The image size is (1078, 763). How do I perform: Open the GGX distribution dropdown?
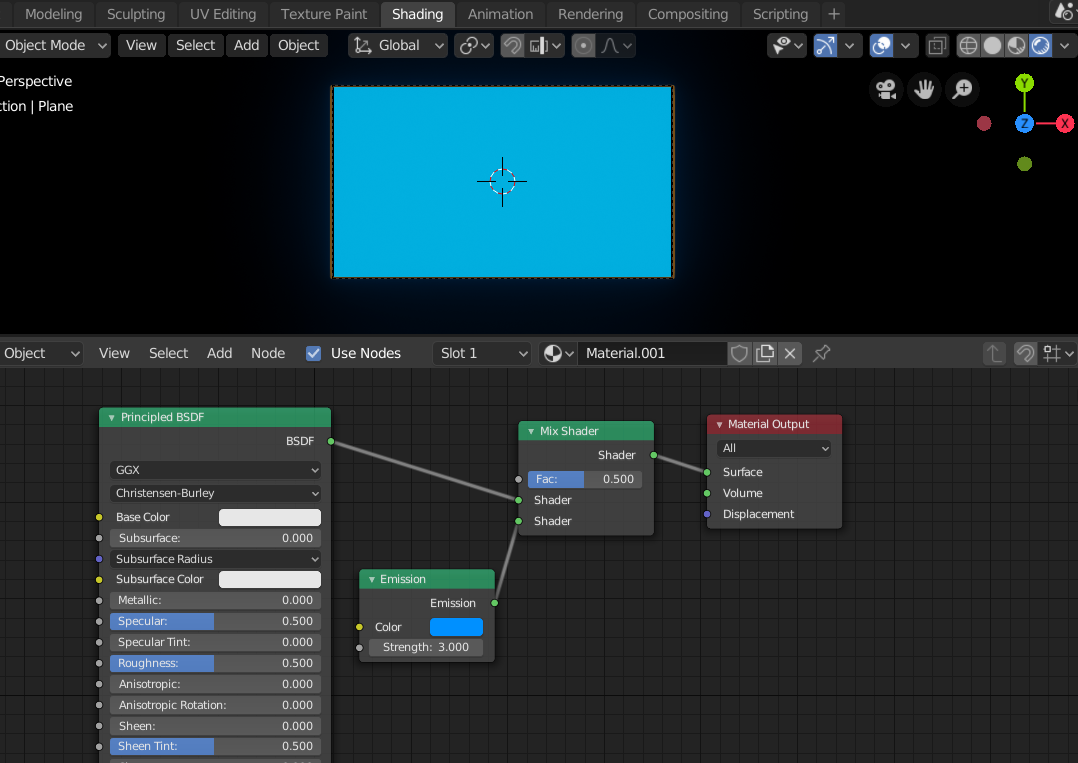[215, 470]
